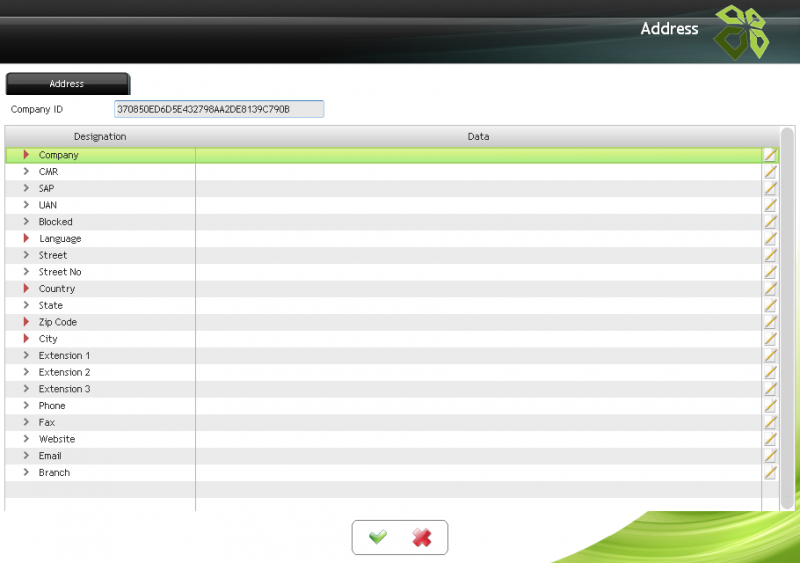Expand the red arrow beside Country

click(x=26, y=288)
